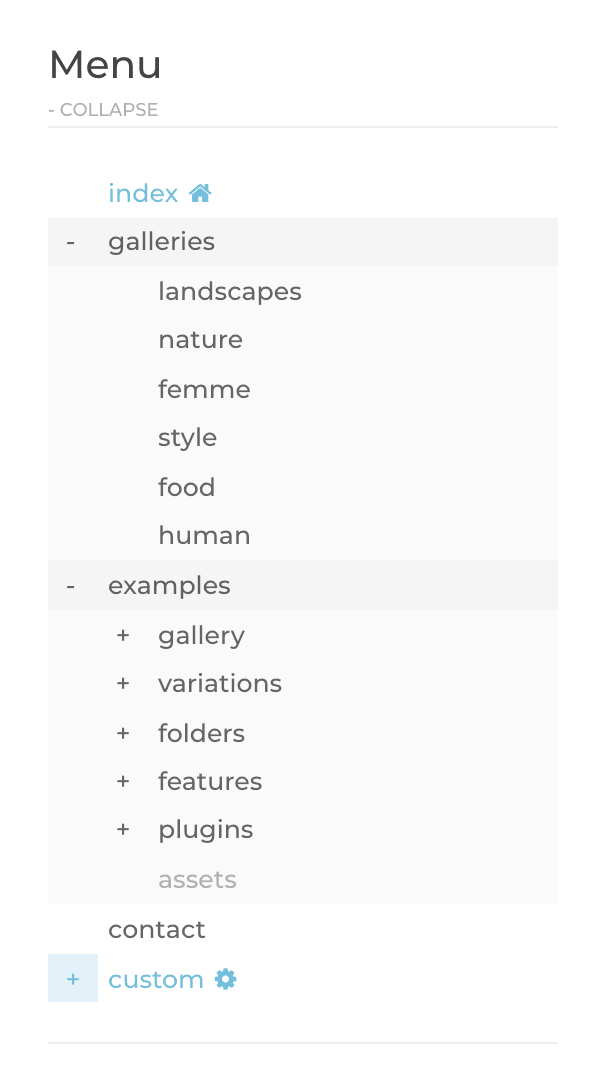Viewport: 606px width, 1084px height.
Task: Expand the variations submenu
Action: pos(123,684)
